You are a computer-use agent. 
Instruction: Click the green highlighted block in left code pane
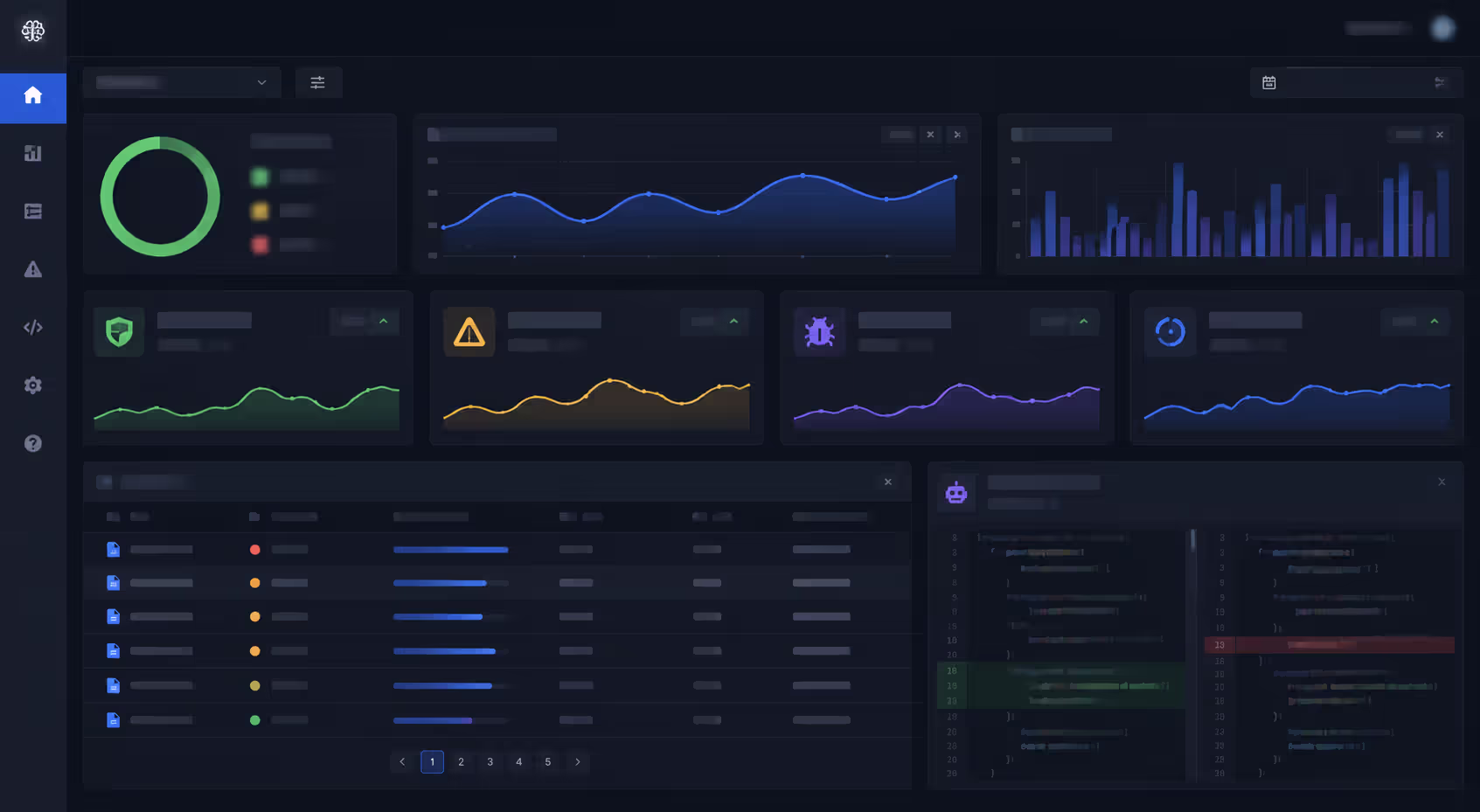pos(1061,685)
